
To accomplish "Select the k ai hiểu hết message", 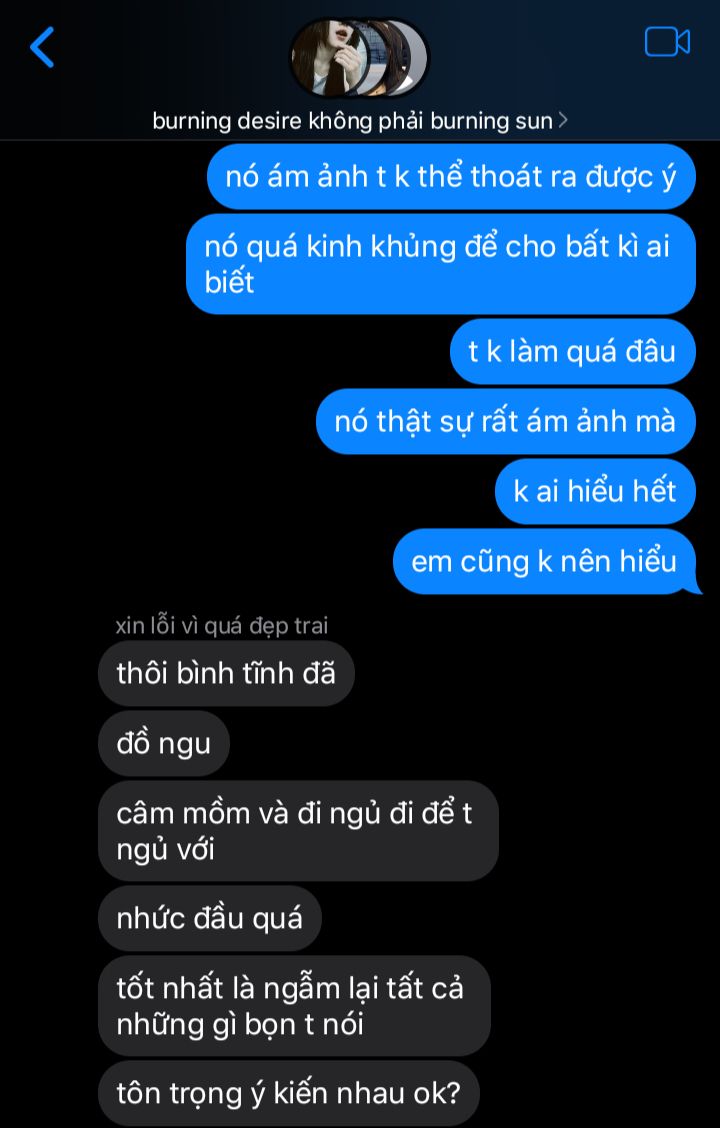I will pyautogui.click(x=595, y=491).
